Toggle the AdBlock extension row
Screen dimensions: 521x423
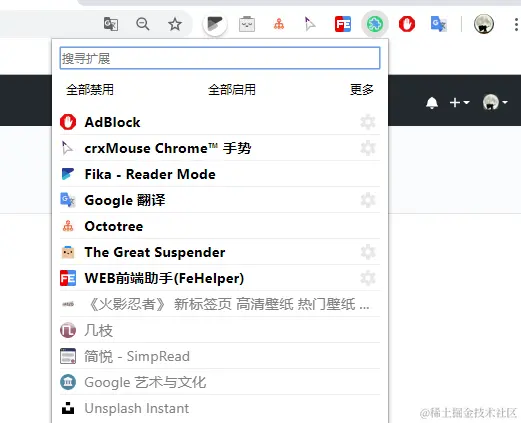tap(220, 122)
